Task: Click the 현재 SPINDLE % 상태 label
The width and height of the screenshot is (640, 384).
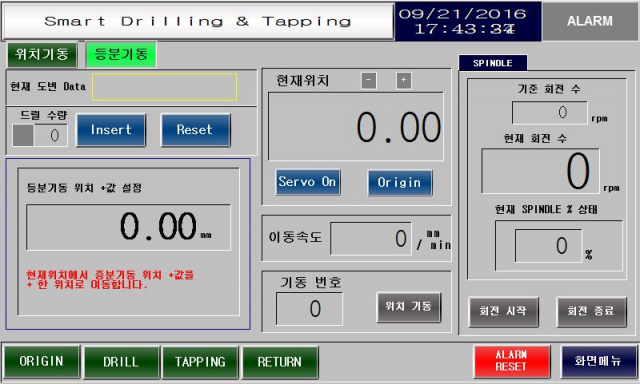Action: click(546, 210)
